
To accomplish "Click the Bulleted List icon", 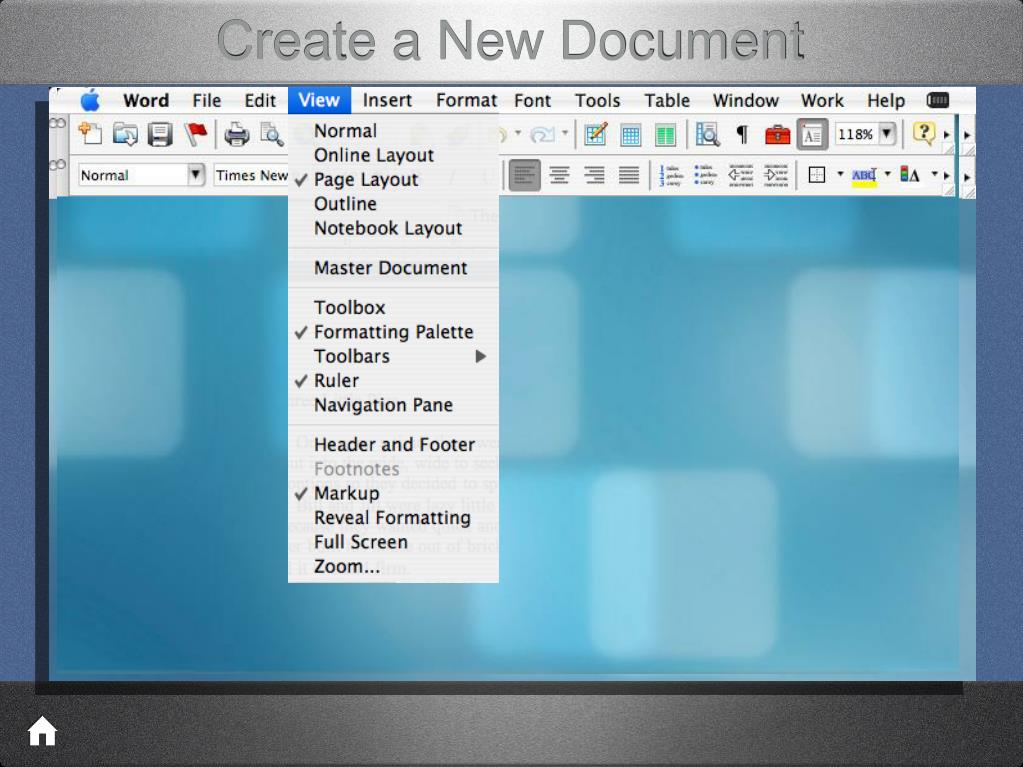I will point(706,175).
